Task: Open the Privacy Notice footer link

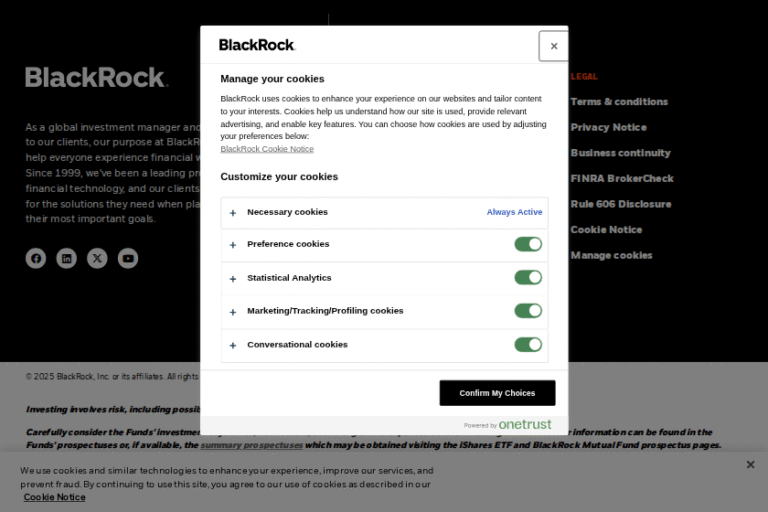Action: click(x=608, y=127)
